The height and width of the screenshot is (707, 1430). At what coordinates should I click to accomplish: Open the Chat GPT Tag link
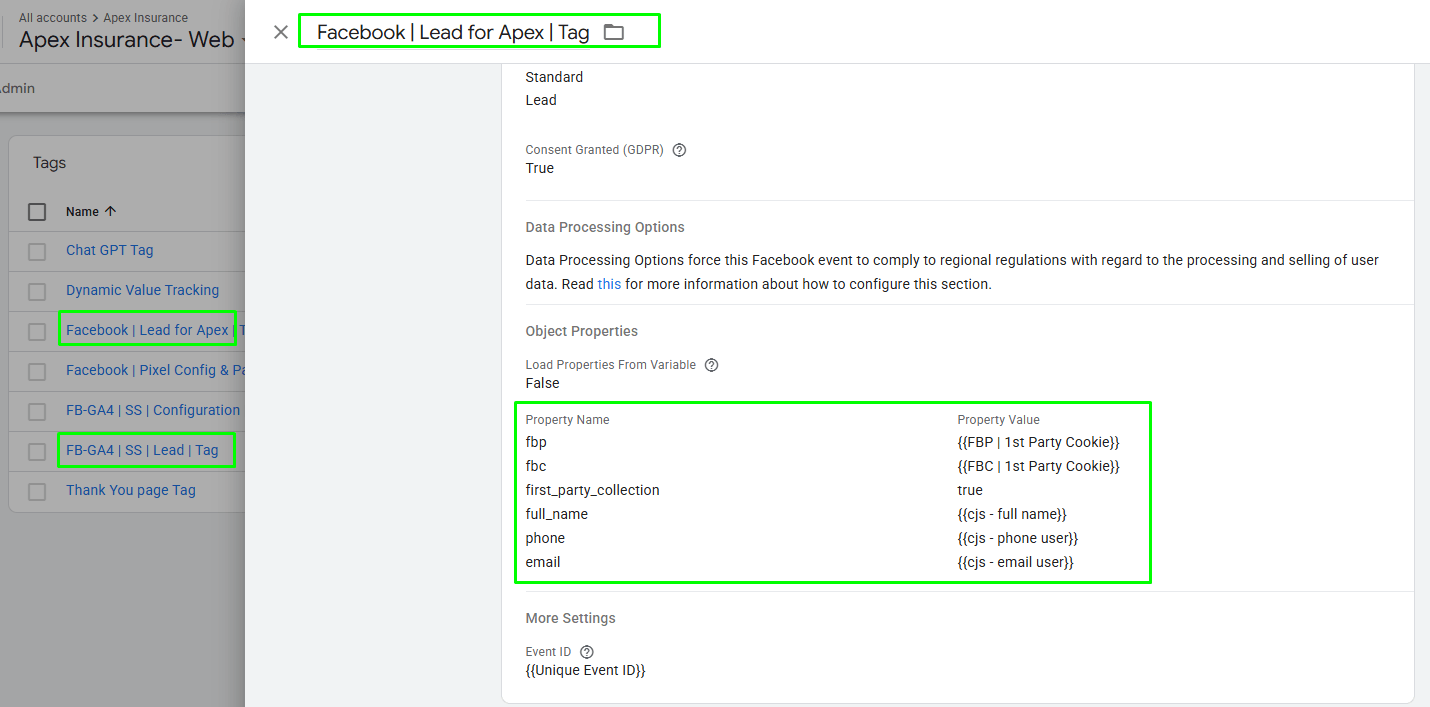pos(109,250)
